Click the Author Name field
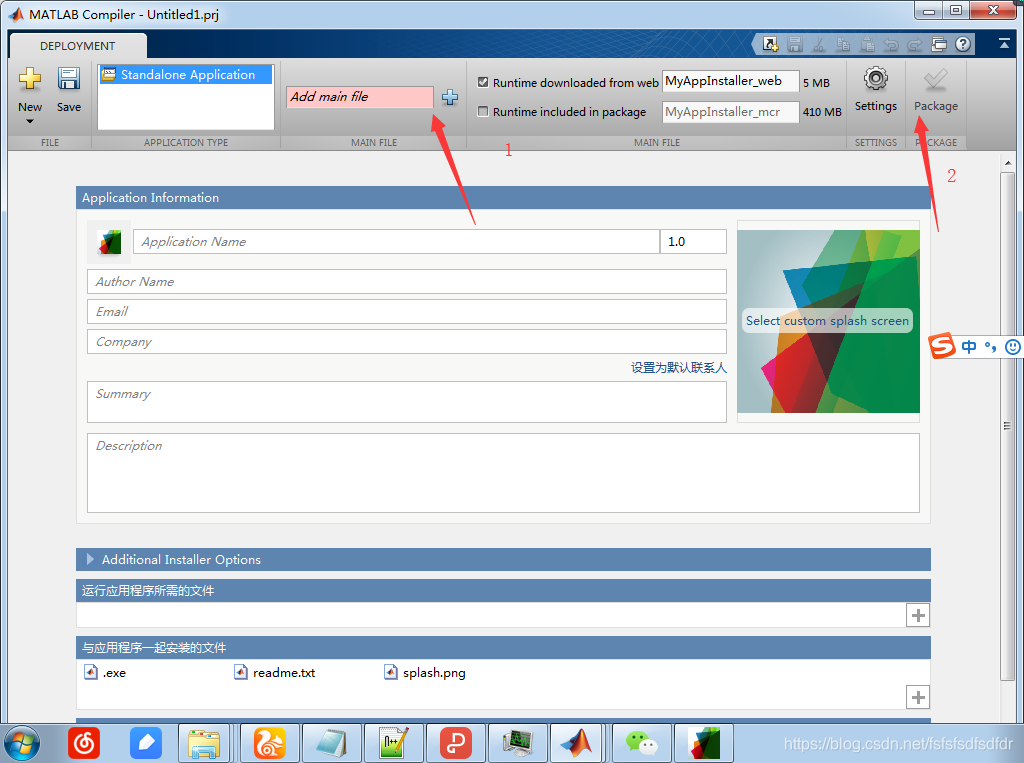This screenshot has height=763, width=1024. click(407, 282)
